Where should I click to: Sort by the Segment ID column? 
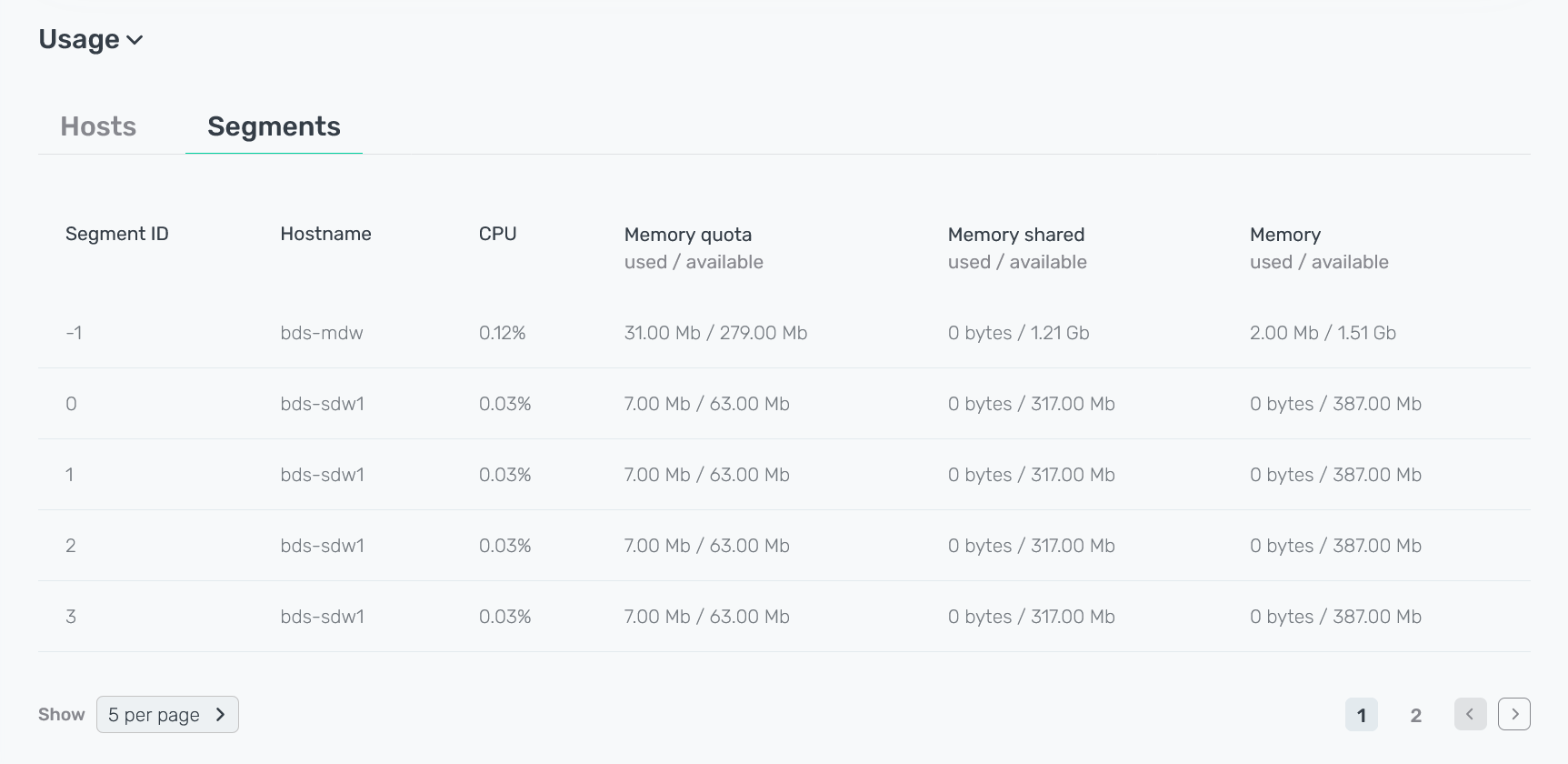pyautogui.click(x=116, y=234)
